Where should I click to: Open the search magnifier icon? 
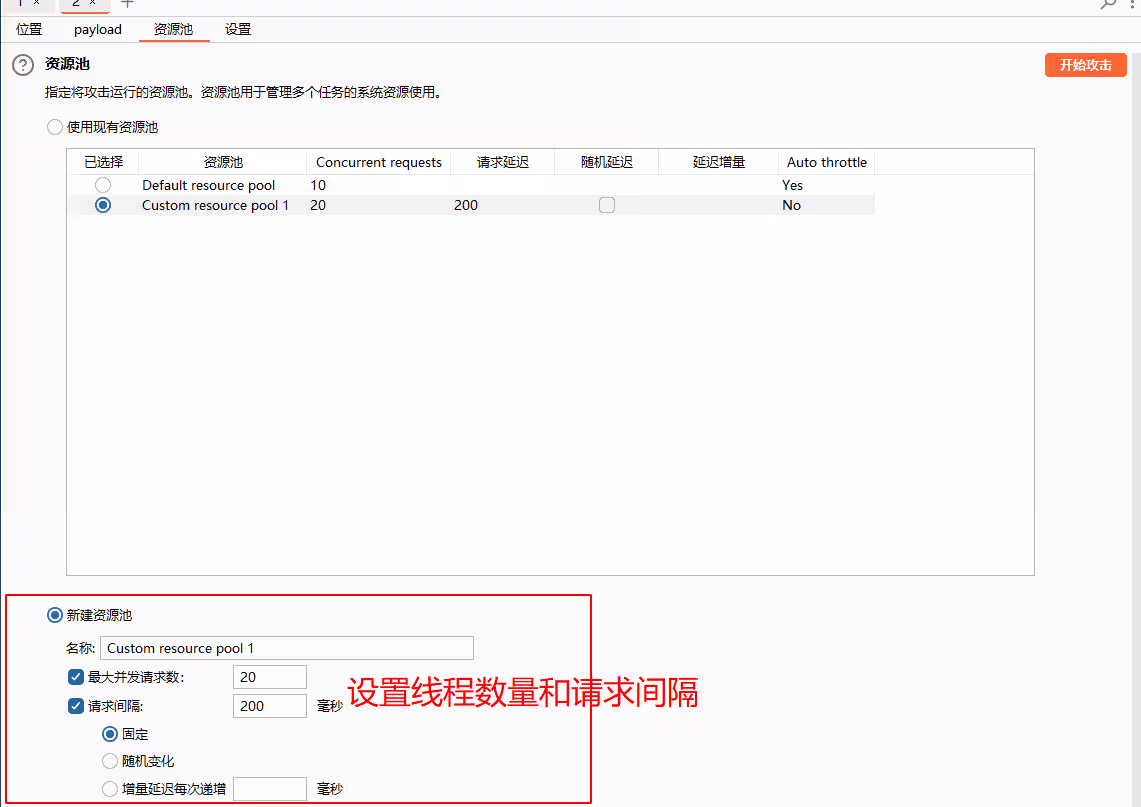(1108, 5)
